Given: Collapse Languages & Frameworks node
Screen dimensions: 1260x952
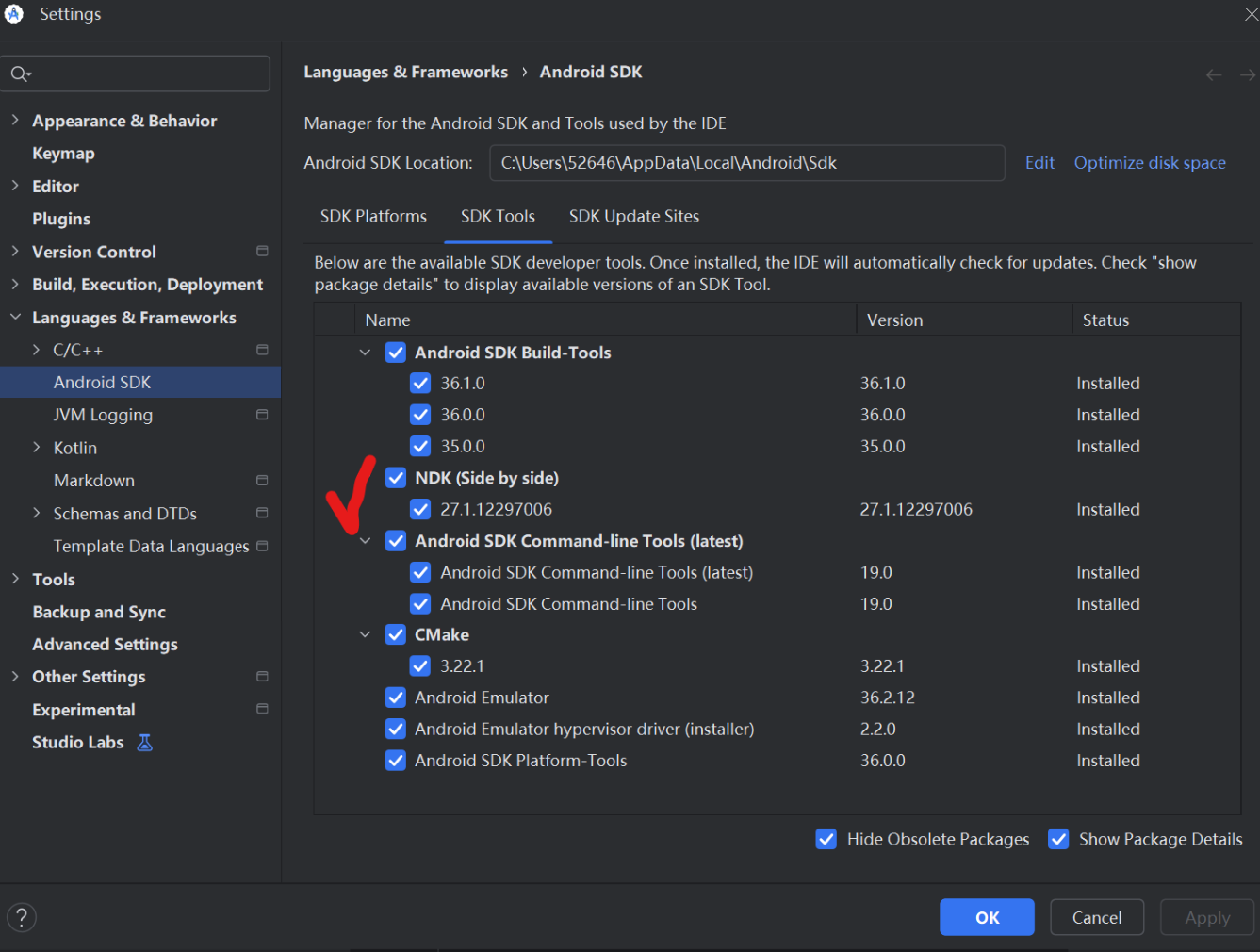Looking at the screenshot, I should pos(15,317).
